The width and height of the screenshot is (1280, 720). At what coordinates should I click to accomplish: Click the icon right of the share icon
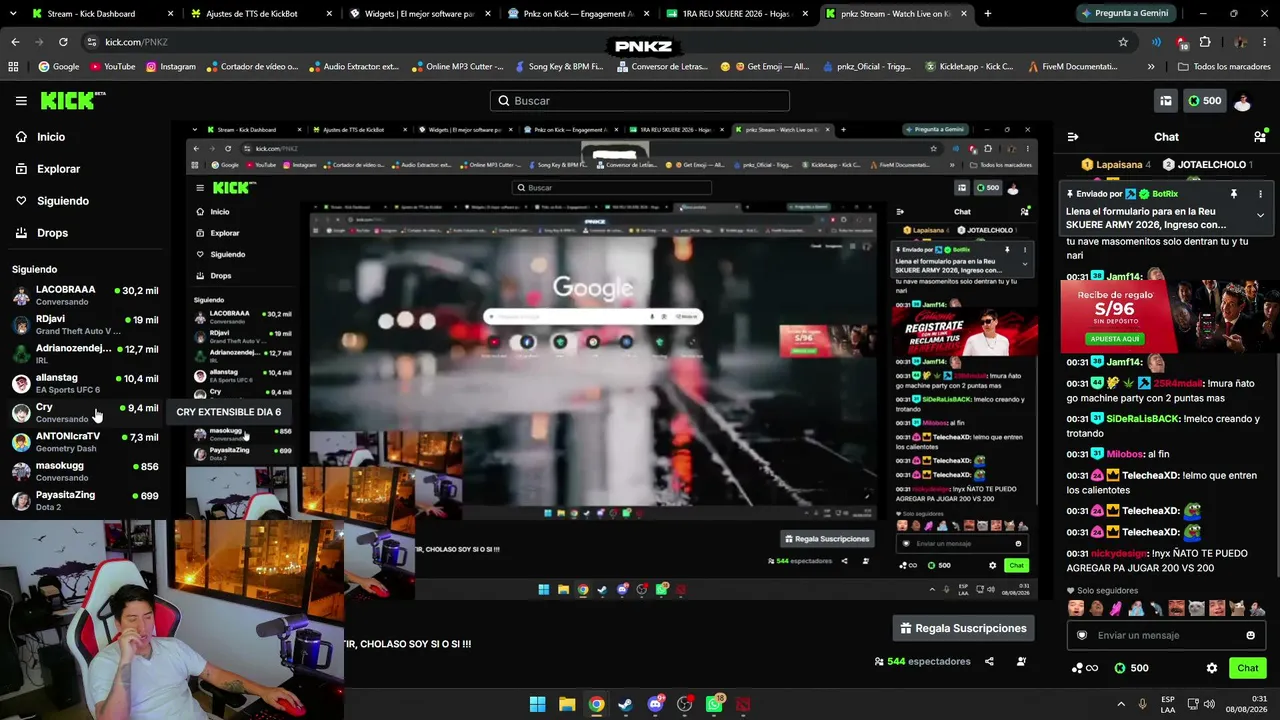pos(1021,661)
